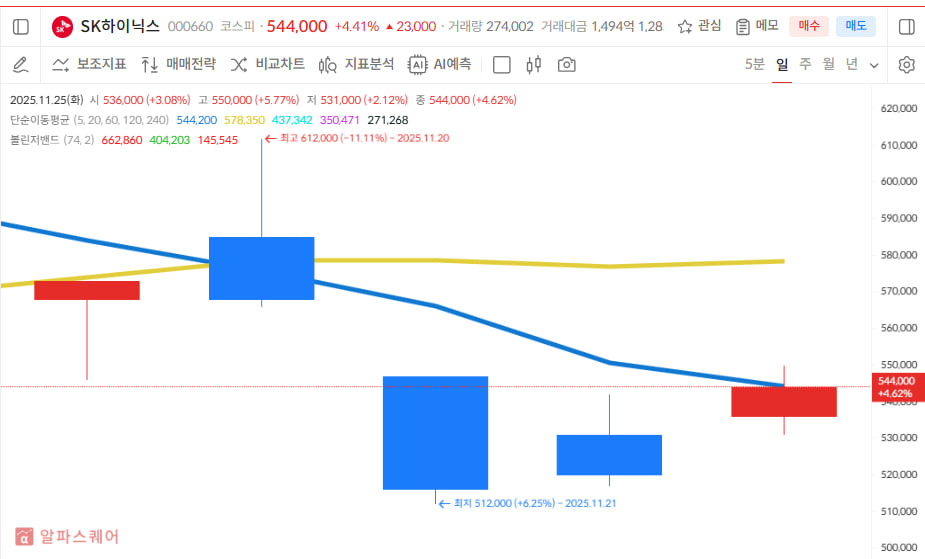Toggle the left sidebar panel icon
Image resolution: width=925 pixels, height=559 pixels.
[x=20, y=26]
